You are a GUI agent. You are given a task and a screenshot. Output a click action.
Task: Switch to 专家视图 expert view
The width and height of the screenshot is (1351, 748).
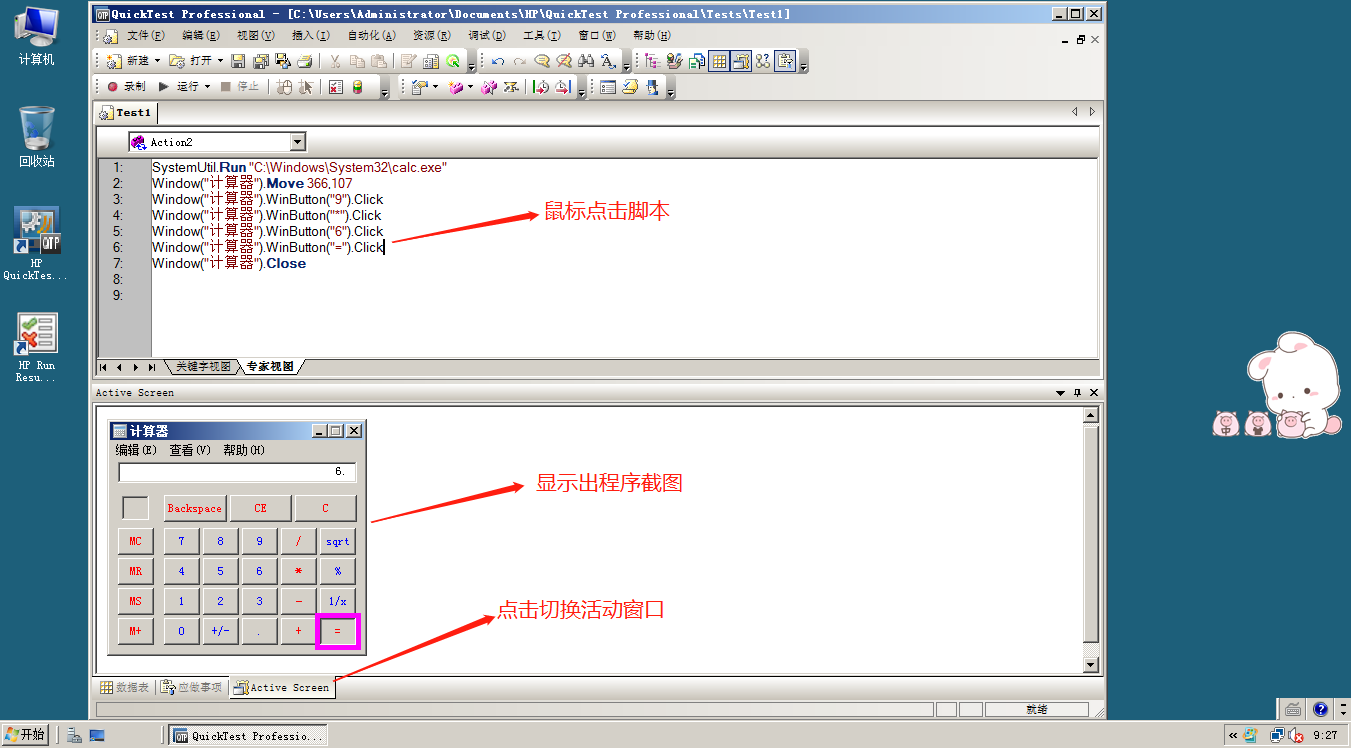[x=270, y=367]
